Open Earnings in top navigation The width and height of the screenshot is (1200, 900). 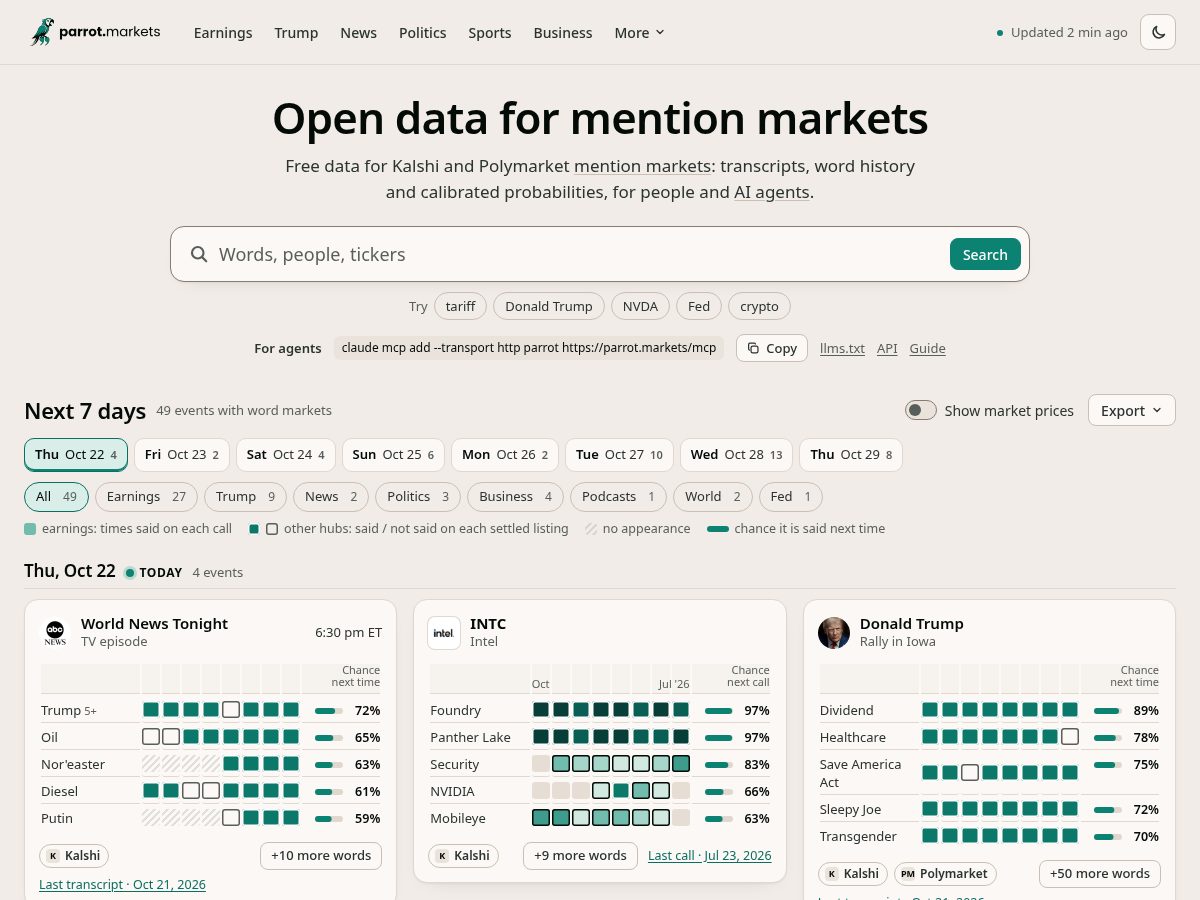pos(223,32)
